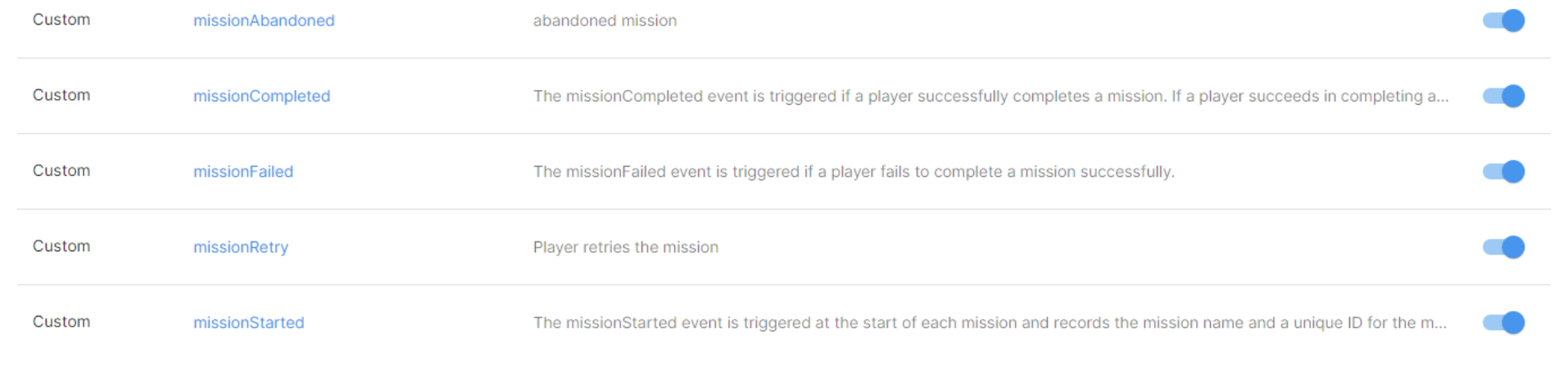Image resolution: width=1568 pixels, height=365 pixels.
Task: Open the missionStarted event link
Action: coord(248,322)
